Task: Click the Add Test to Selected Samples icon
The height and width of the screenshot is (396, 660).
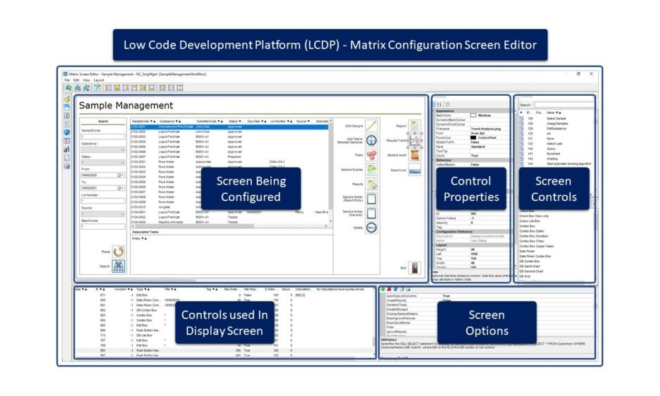Action: [x=371, y=141]
